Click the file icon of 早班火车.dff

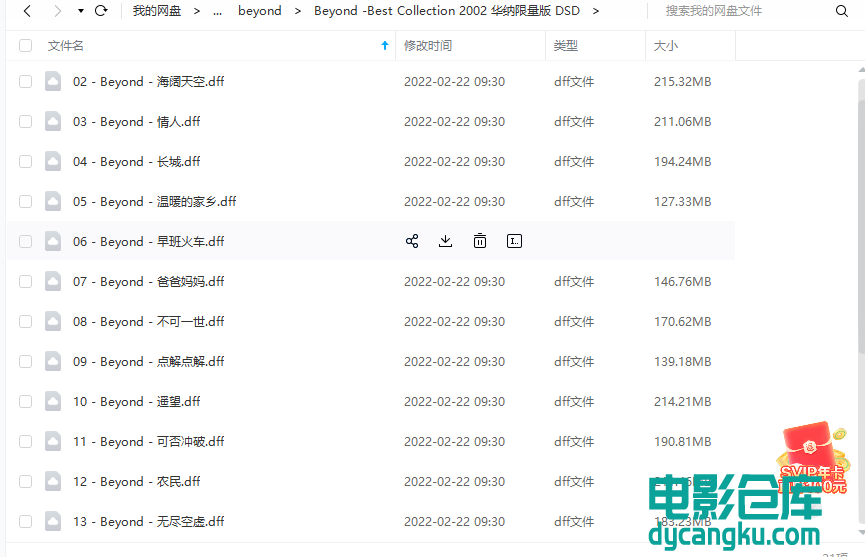(x=53, y=241)
